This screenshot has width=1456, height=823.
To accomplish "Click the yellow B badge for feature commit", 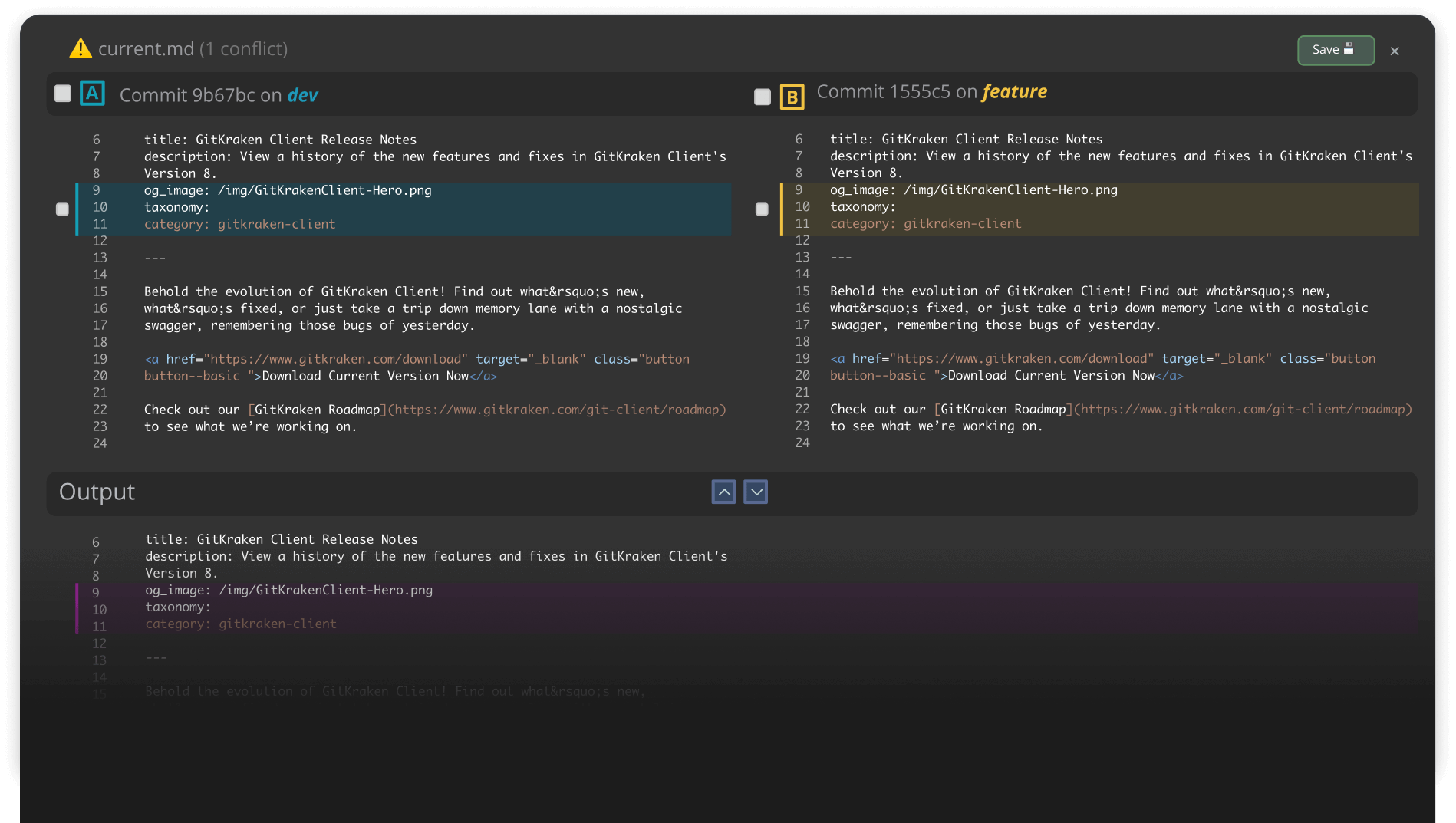I will 792,97.
